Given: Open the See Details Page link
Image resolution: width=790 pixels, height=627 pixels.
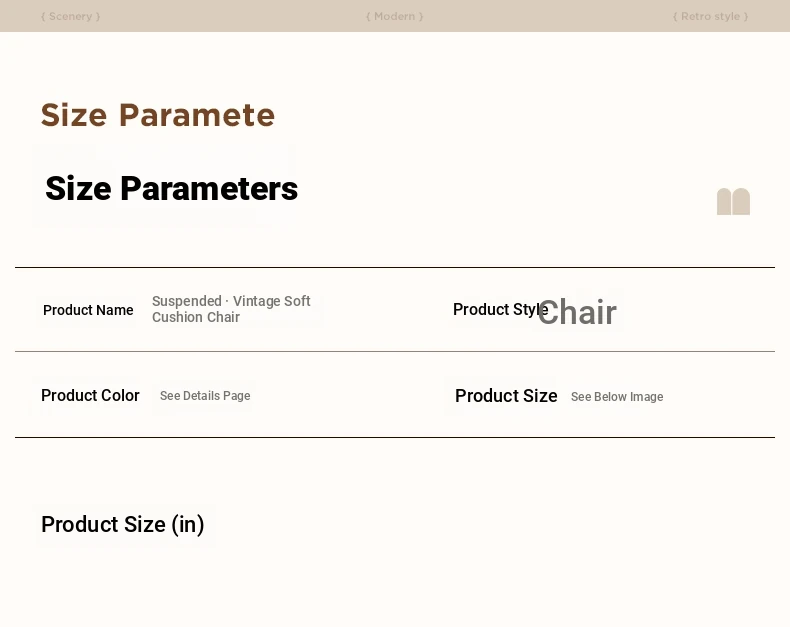Looking at the screenshot, I should pyautogui.click(x=205, y=396).
